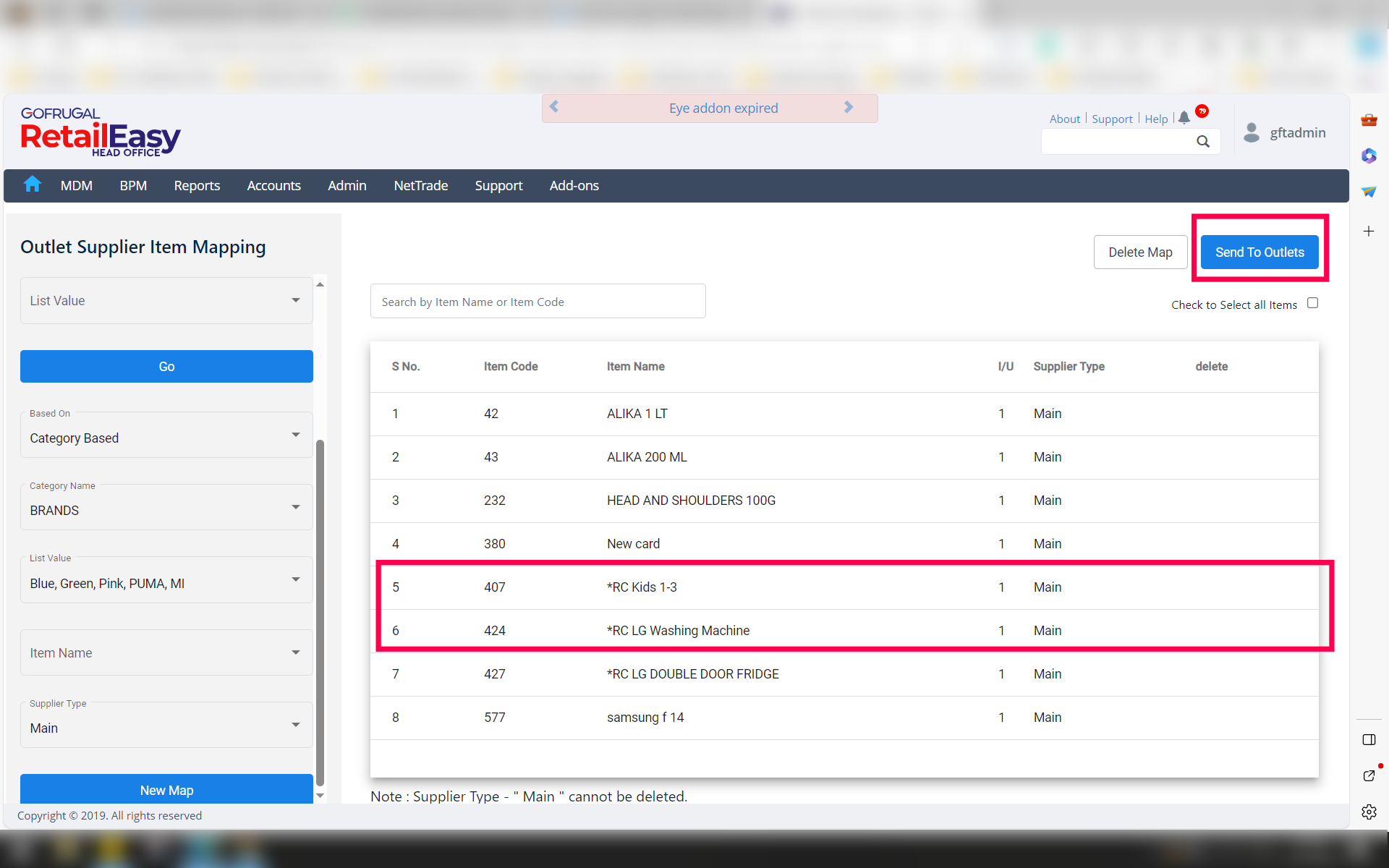Click the search magnifier icon
Image resolution: width=1389 pixels, height=868 pixels.
pyautogui.click(x=1202, y=142)
